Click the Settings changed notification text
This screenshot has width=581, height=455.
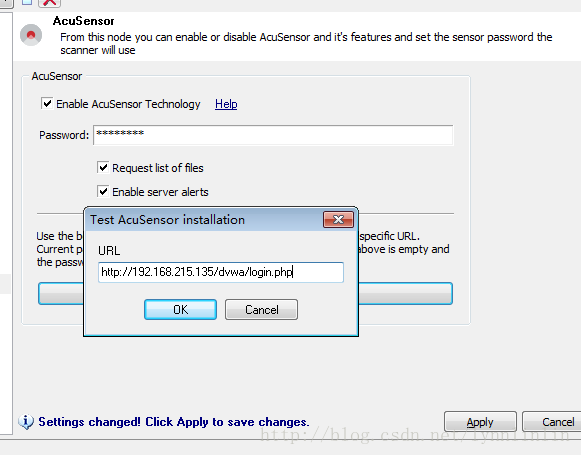(x=174, y=422)
